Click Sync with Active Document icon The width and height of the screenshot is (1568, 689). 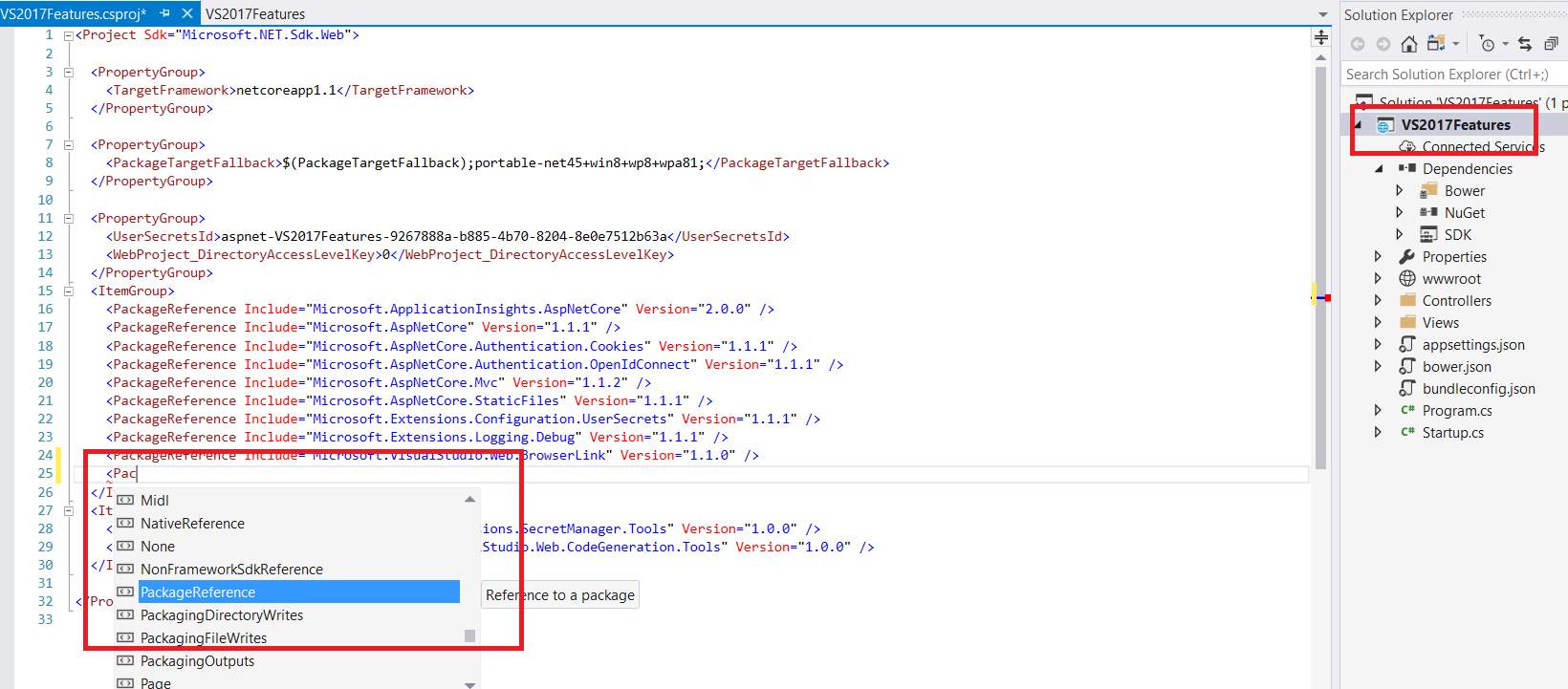pyautogui.click(x=1525, y=44)
